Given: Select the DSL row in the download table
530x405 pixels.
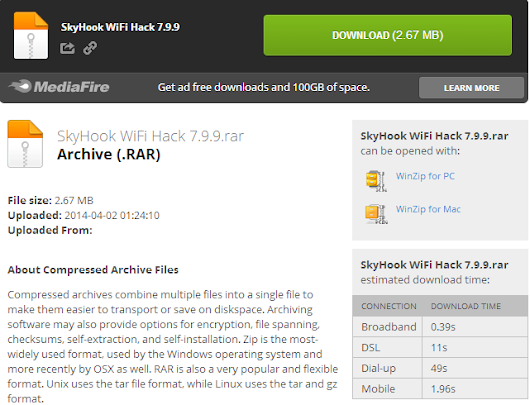Looking at the screenshot, I should coord(440,348).
